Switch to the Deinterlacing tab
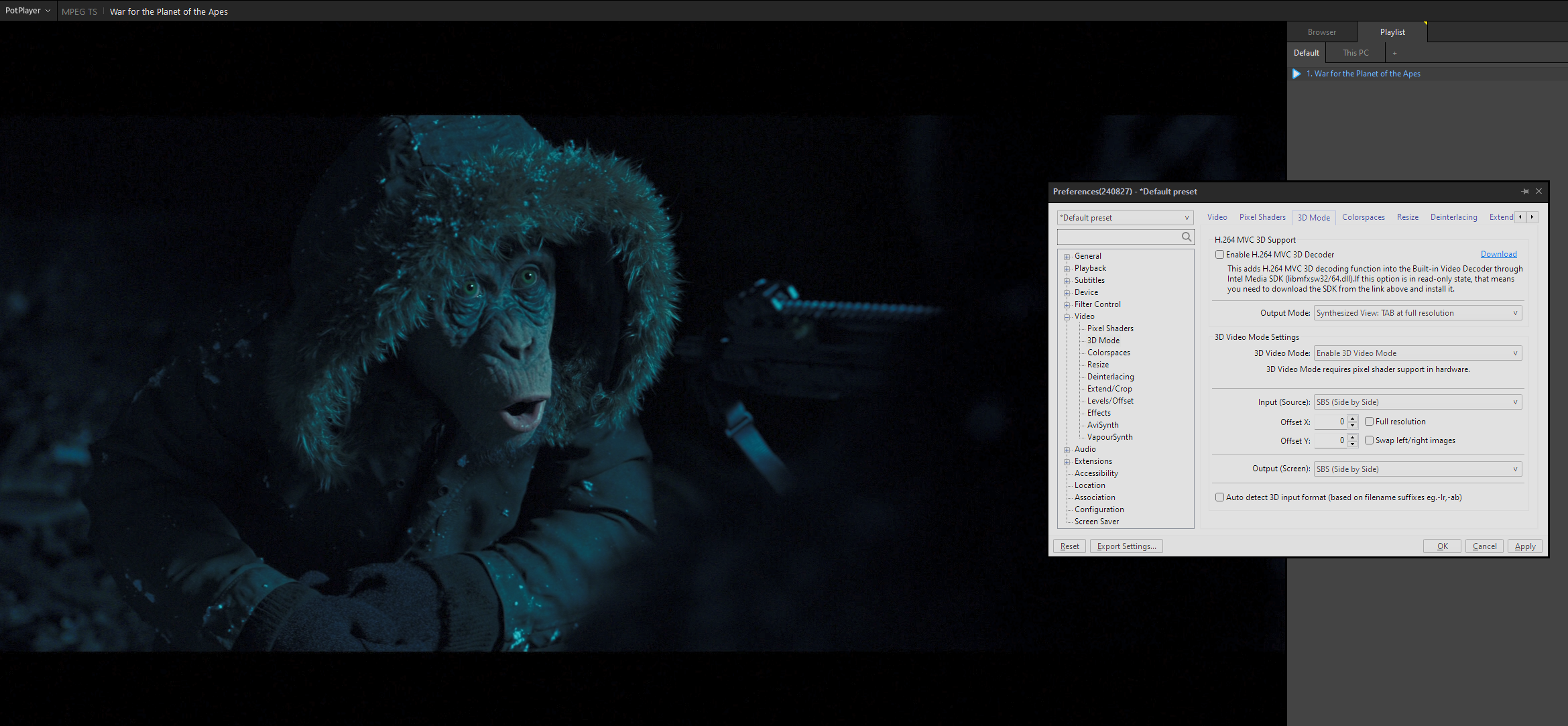Viewport: 1568px width, 726px height. pyautogui.click(x=1453, y=217)
